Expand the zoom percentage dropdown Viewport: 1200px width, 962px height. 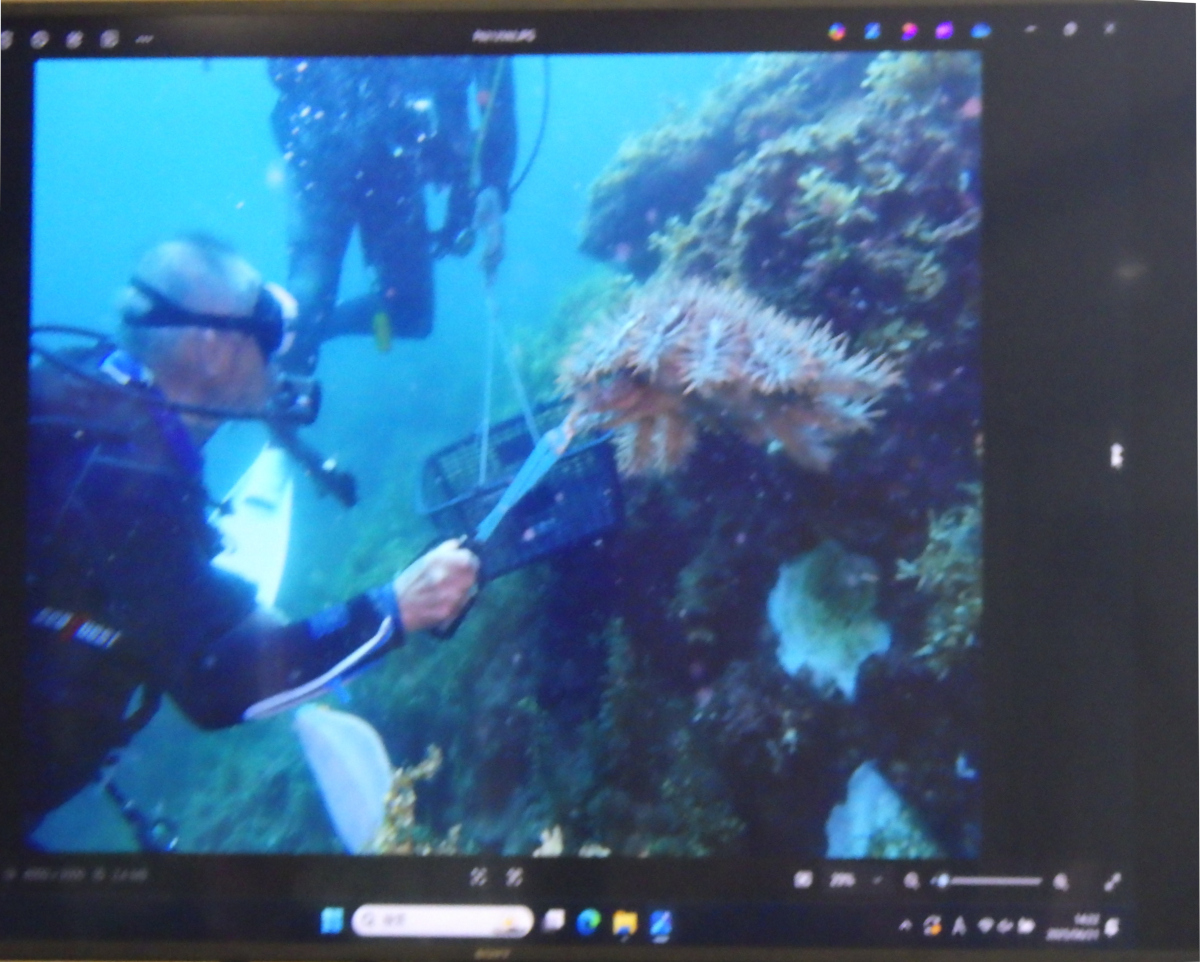877,881
